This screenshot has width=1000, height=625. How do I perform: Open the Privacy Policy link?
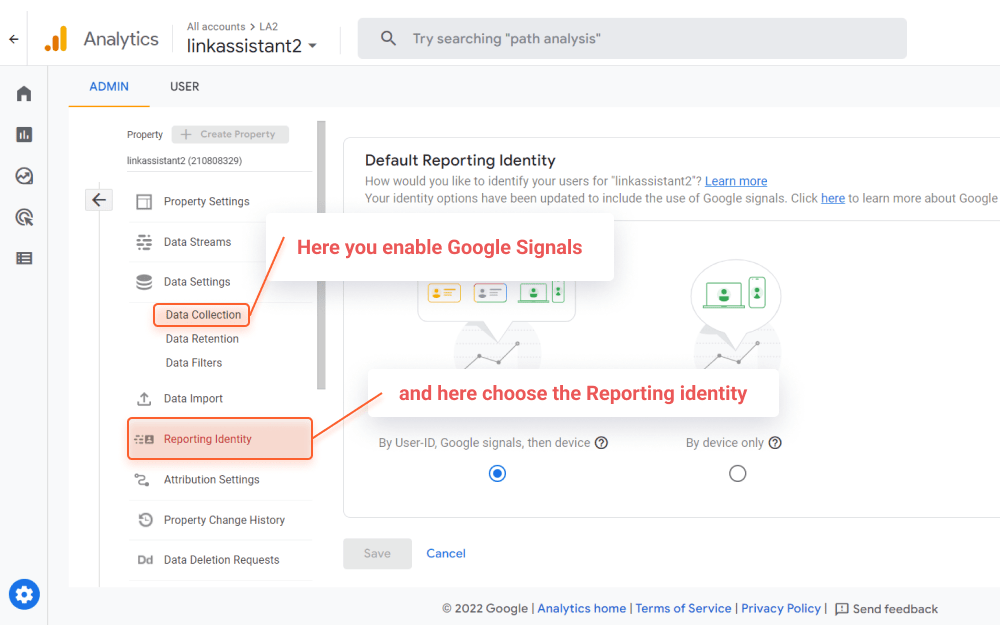pyautogui.click(x=781, y=608)
